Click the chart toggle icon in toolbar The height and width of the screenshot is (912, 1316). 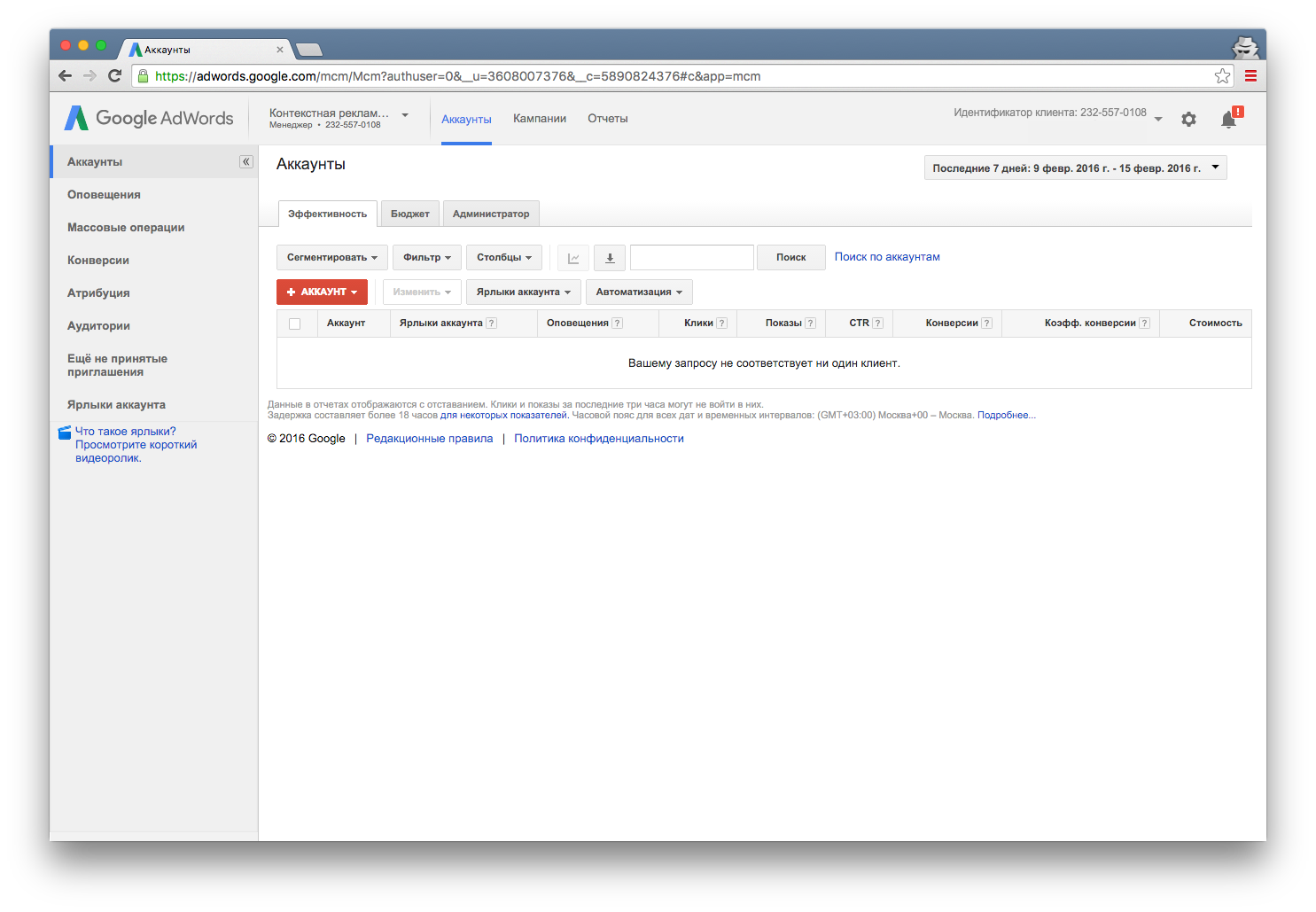(573, 258)
